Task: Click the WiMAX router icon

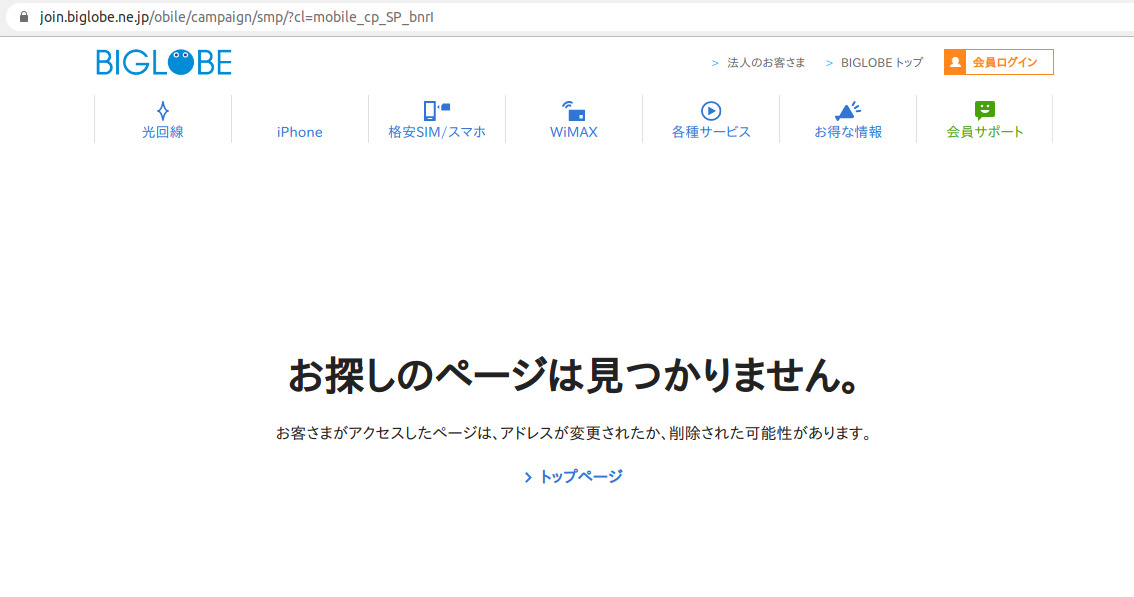Action: [x=573, y=110]
